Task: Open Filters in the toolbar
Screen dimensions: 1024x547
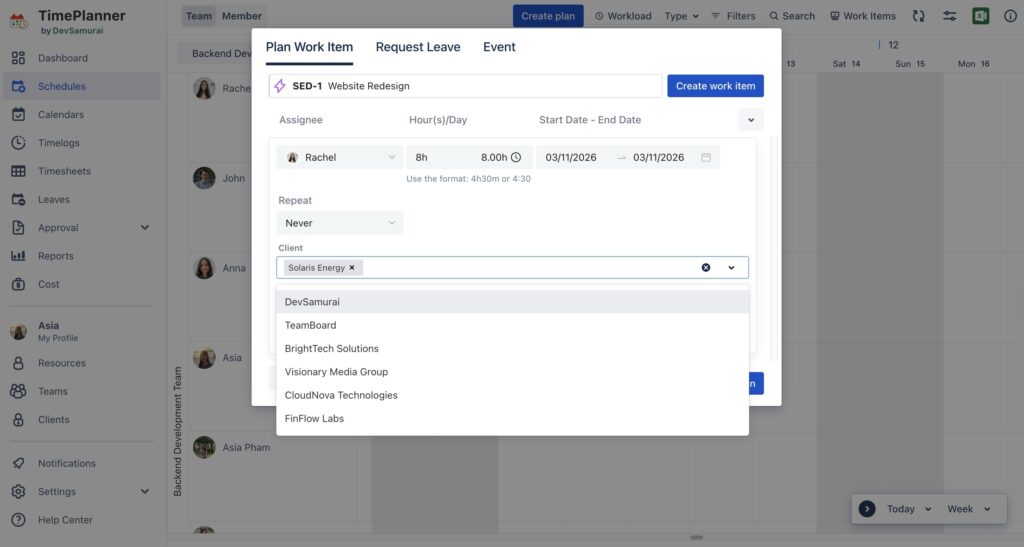Action: 733,16
